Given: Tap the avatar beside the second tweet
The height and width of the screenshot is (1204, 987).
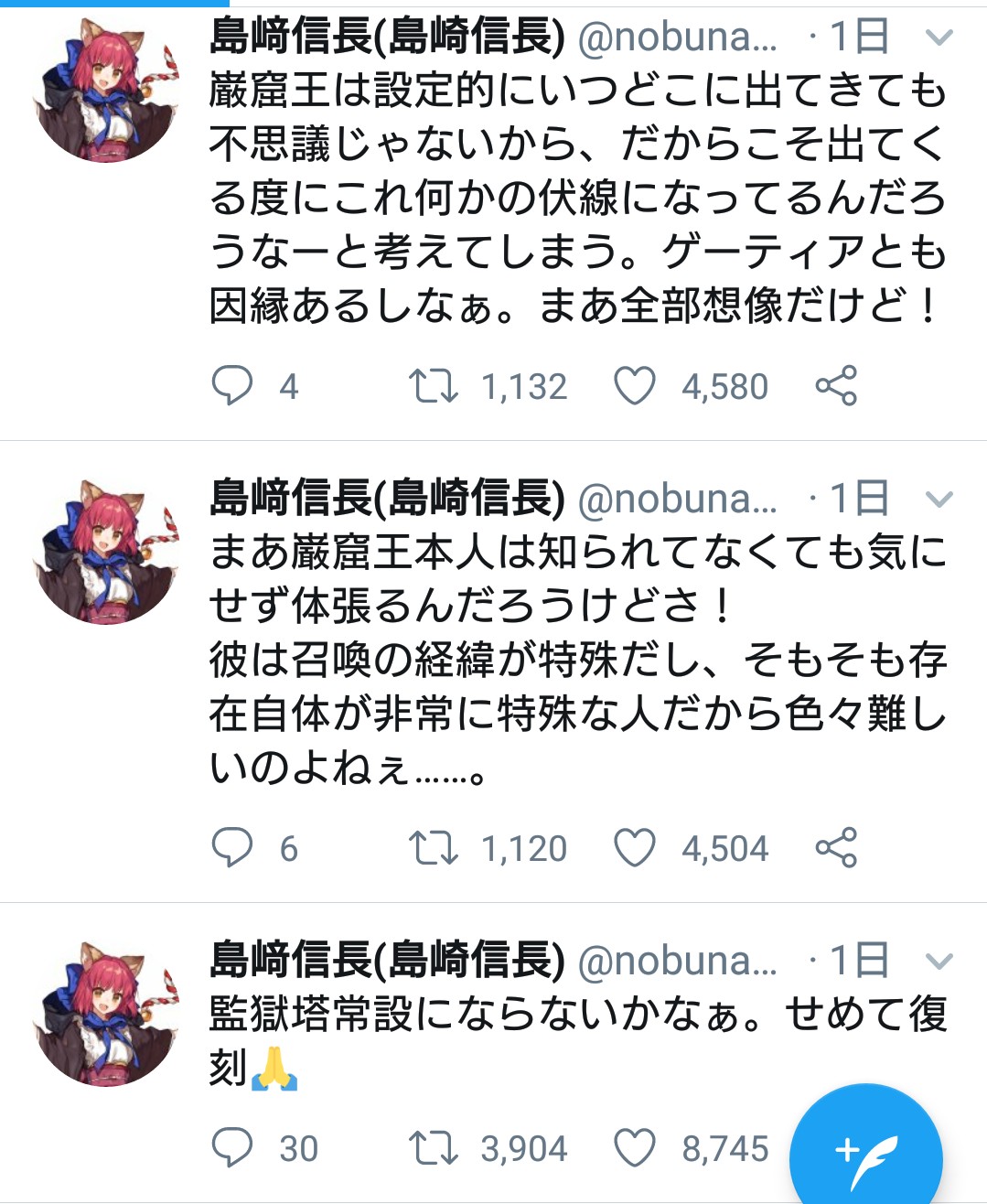Looking at the screenshot, I should (106, 553).
